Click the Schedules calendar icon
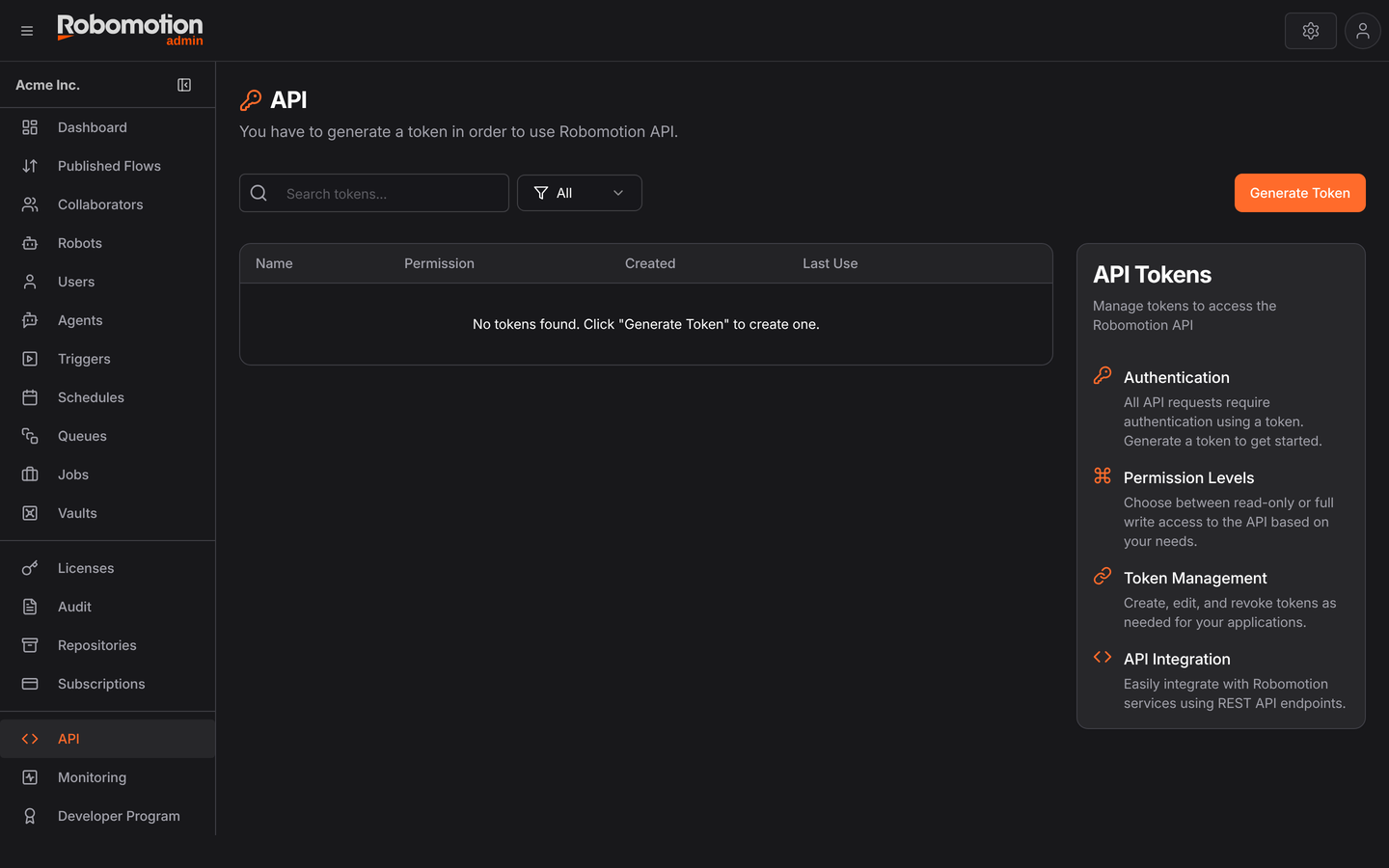The height and width of the screenshot is (868, 1389). (x=30, y=397)
